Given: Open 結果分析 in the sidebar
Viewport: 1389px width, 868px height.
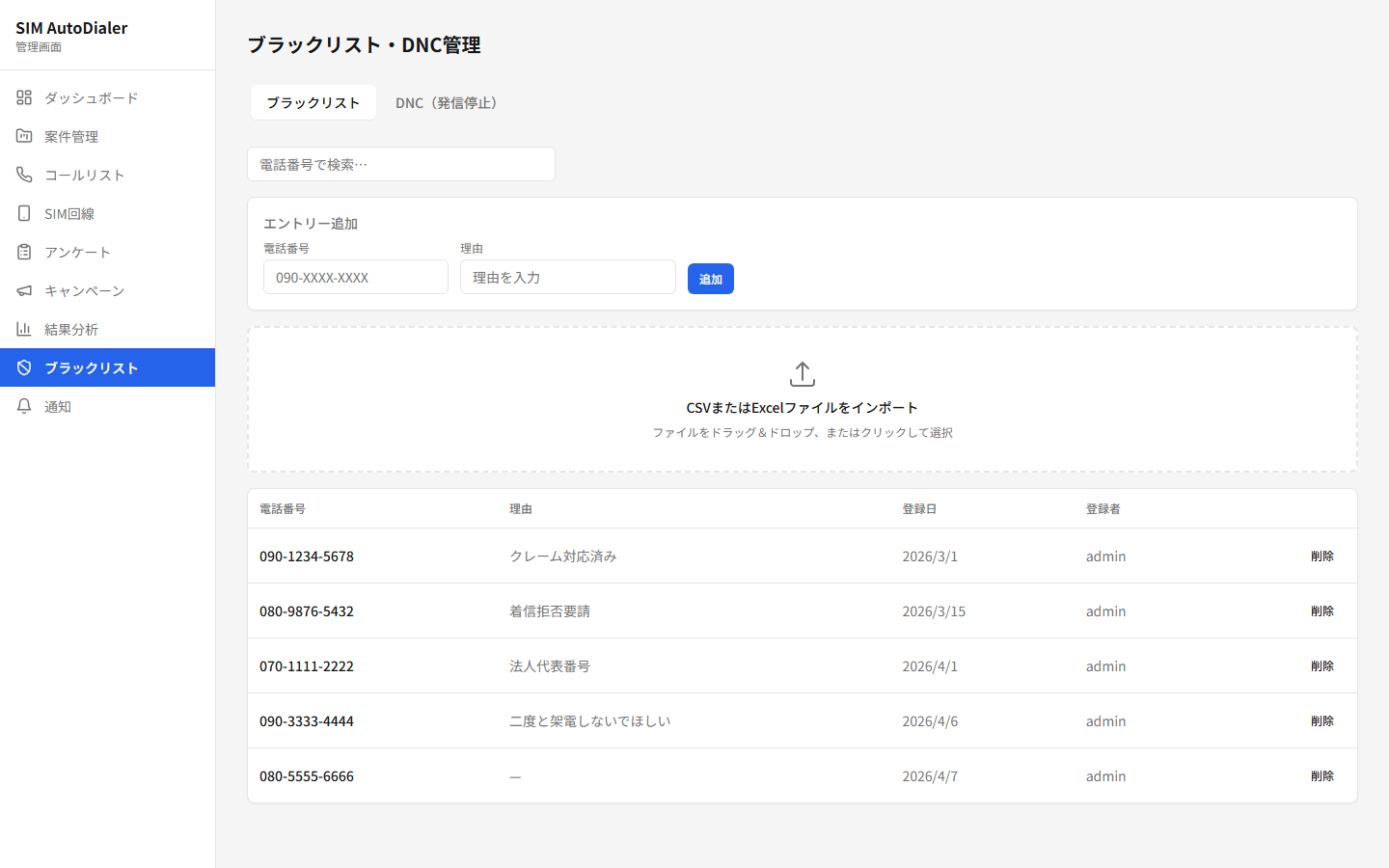Looking at the screenshot, I should 107,329.
